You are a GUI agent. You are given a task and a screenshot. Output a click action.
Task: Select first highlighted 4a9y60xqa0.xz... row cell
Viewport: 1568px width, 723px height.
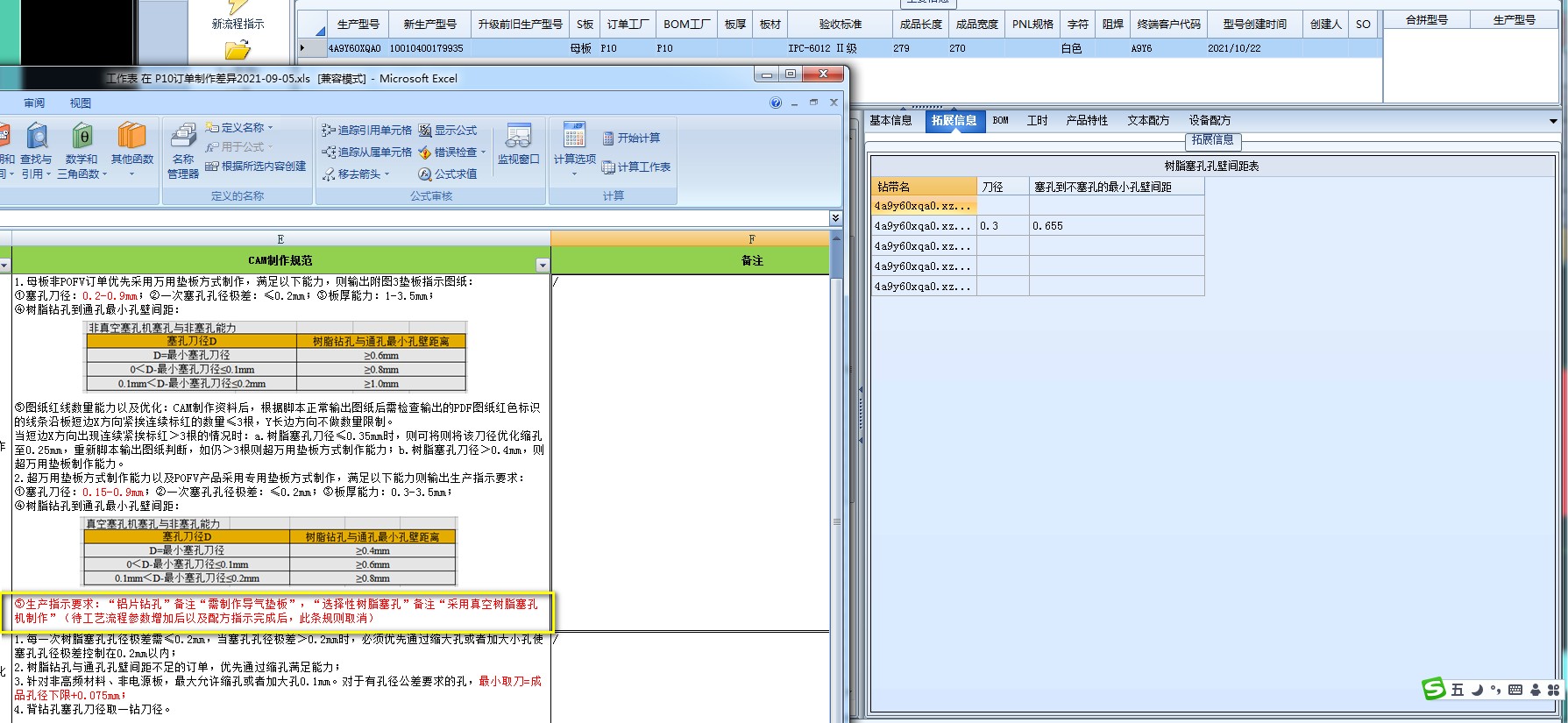(925, 206)
